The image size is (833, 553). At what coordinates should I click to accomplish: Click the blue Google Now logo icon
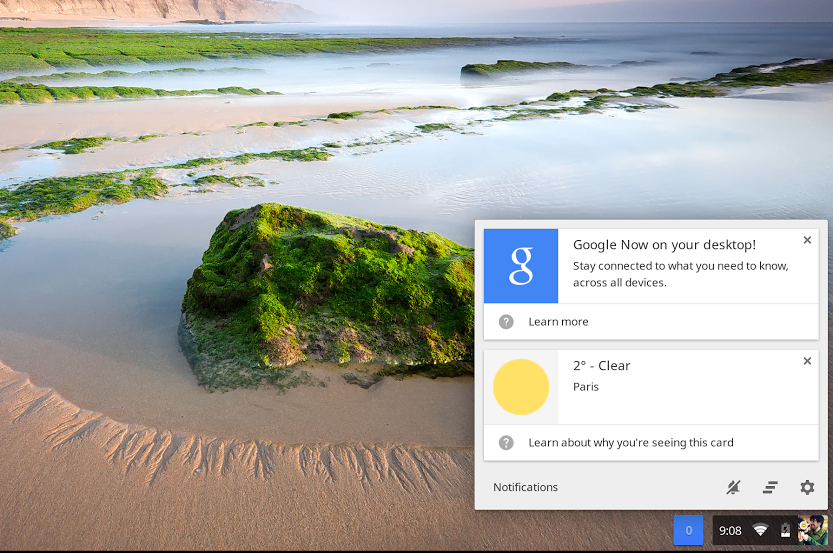click(x=521, y=266)
